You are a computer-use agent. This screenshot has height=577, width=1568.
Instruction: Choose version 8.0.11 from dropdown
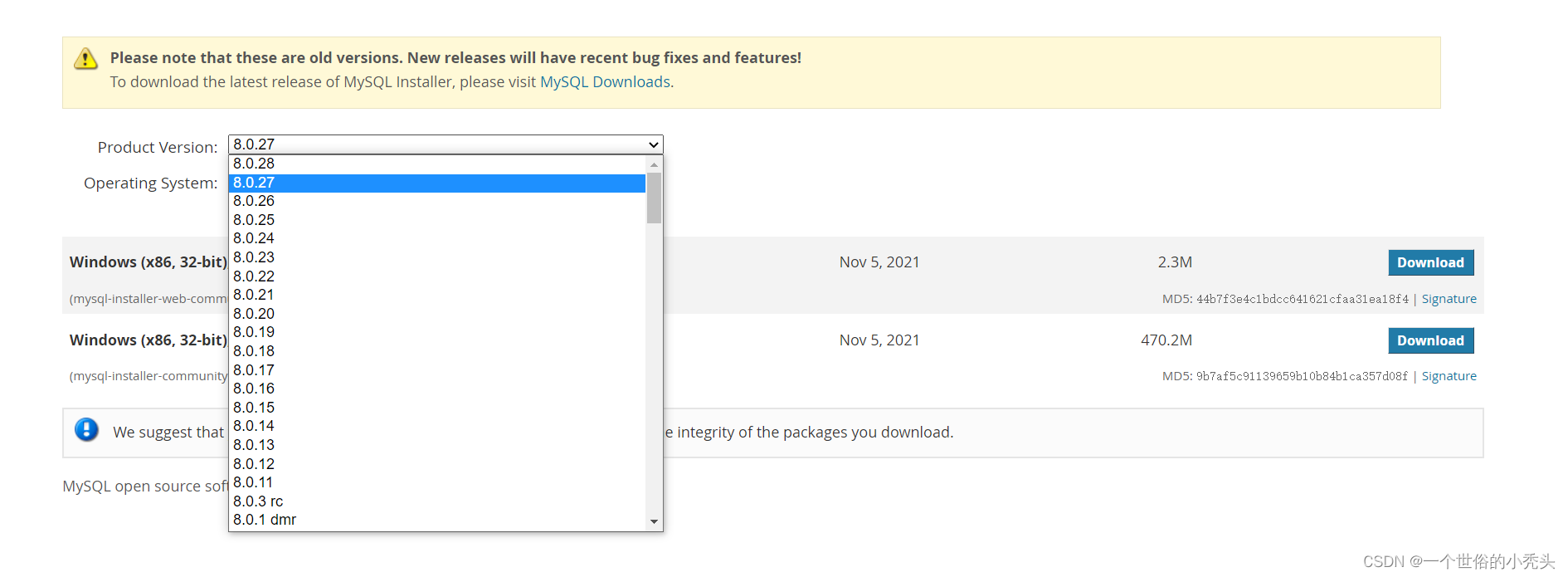[437, 482]
